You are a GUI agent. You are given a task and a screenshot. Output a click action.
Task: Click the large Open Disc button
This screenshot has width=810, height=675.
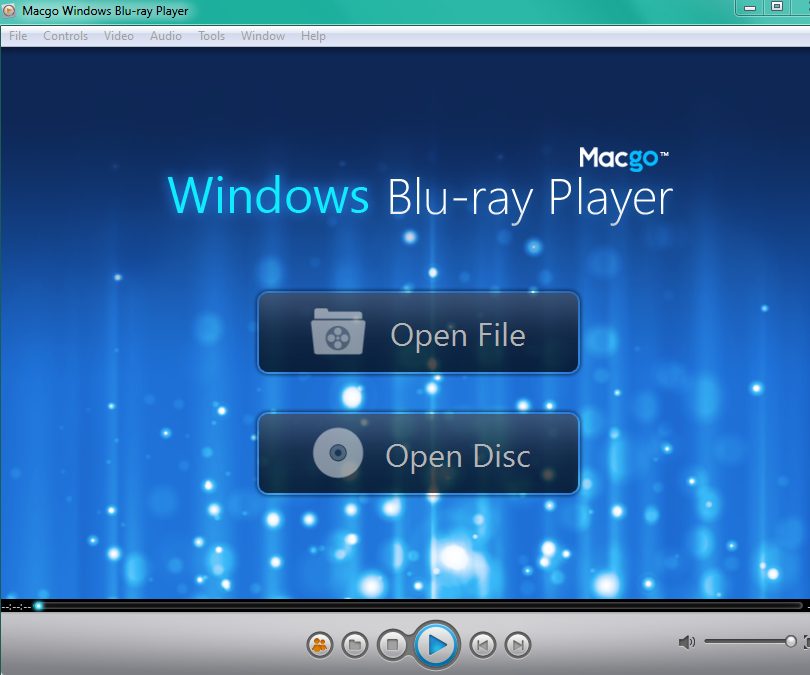pos(418,453)
